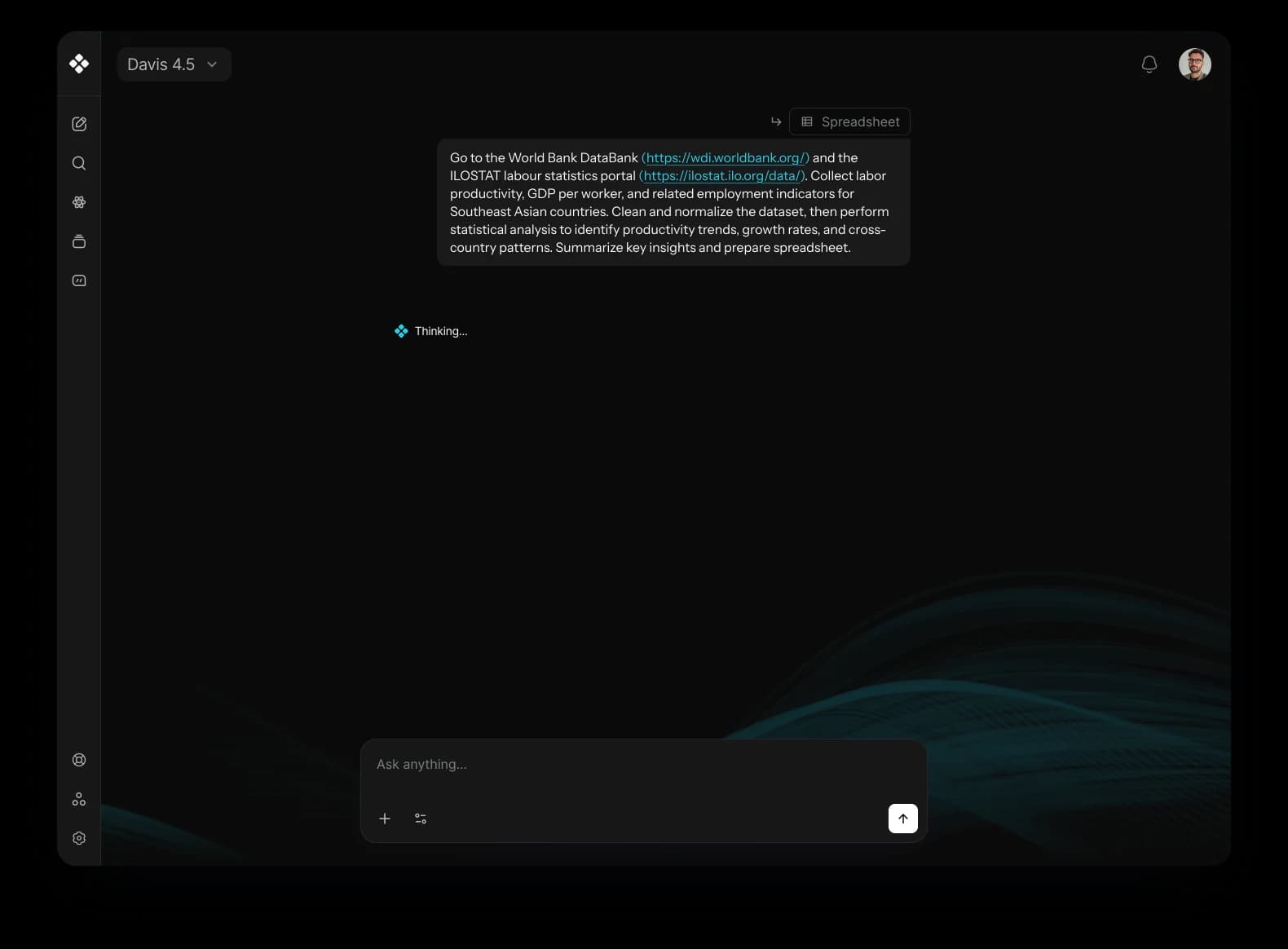Send the message with the arrow button
The image size is (1288, 949).
903,819
